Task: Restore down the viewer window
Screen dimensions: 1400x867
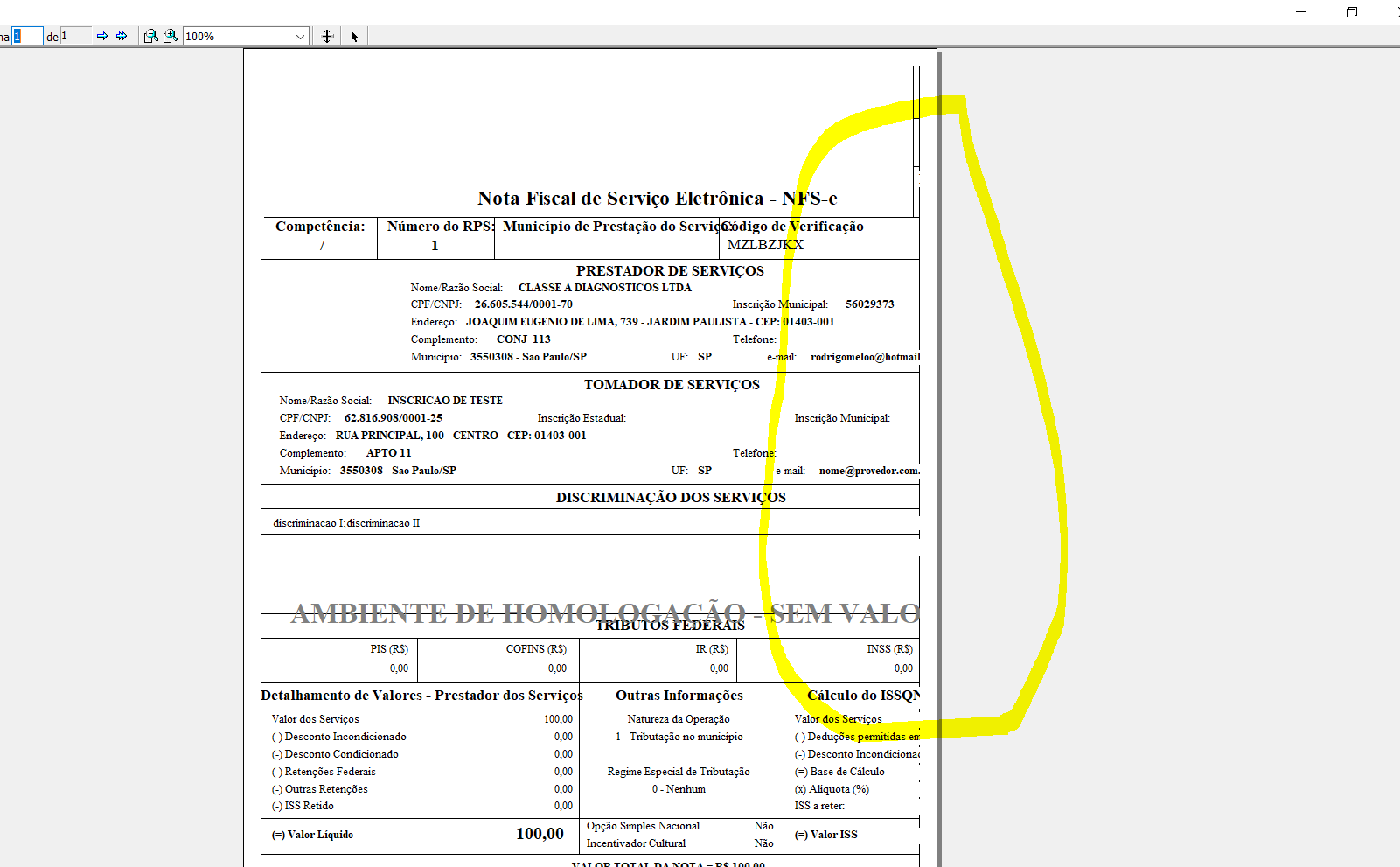Action: pos(1352,12)
